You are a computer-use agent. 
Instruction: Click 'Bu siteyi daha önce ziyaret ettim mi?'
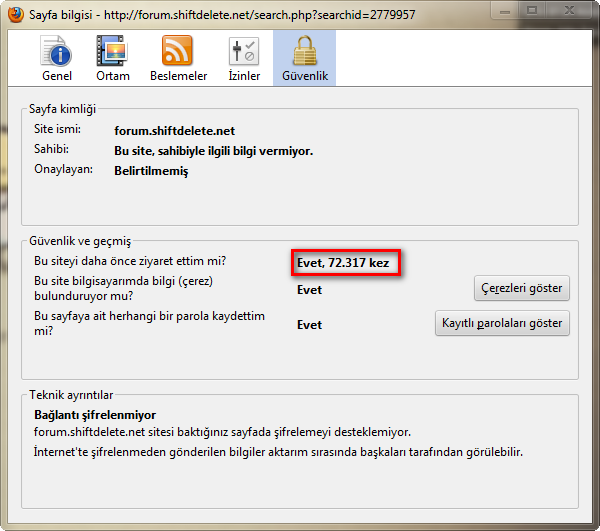tap(130, 261)
